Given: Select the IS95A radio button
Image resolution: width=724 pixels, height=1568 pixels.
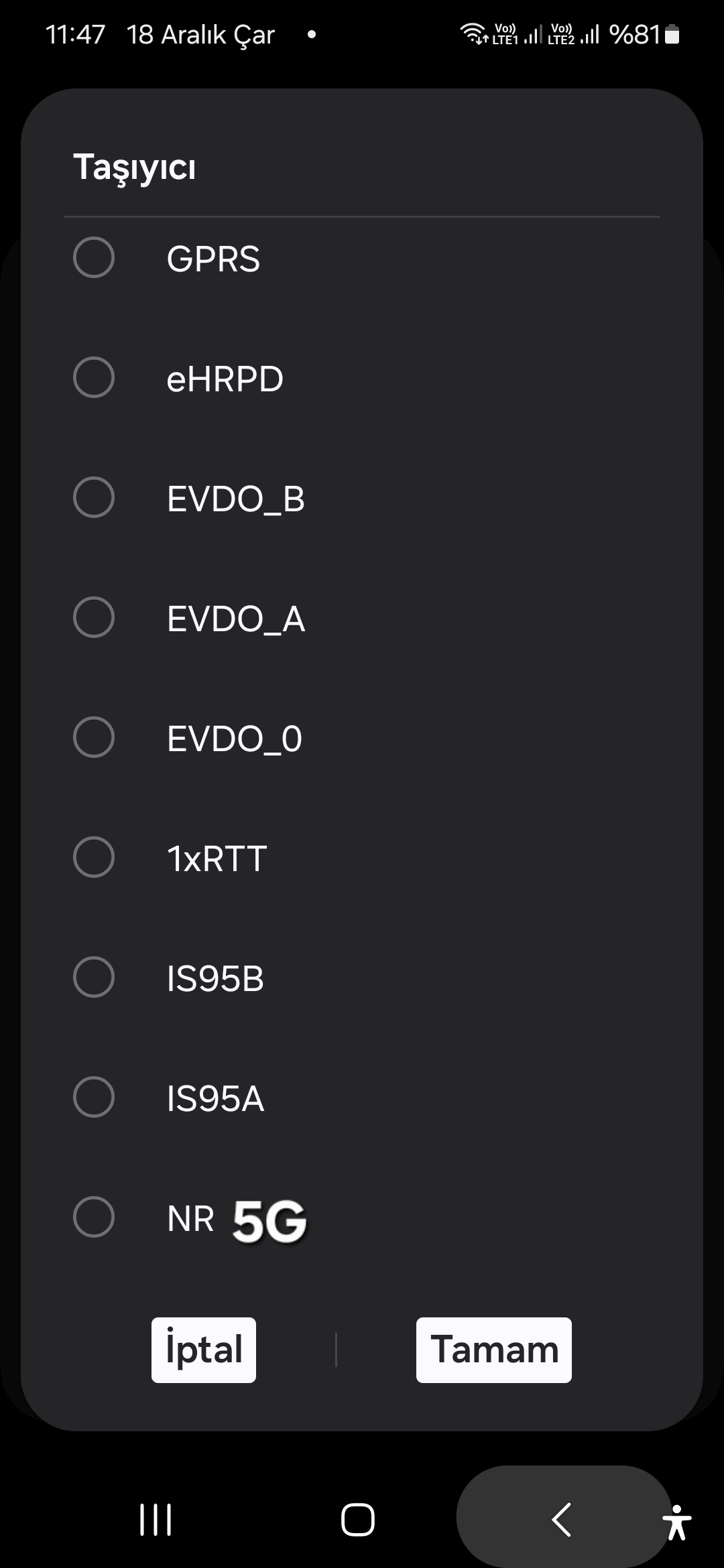Looking at the screenshot, I should pyautogui.click(x=93, y=1097).
